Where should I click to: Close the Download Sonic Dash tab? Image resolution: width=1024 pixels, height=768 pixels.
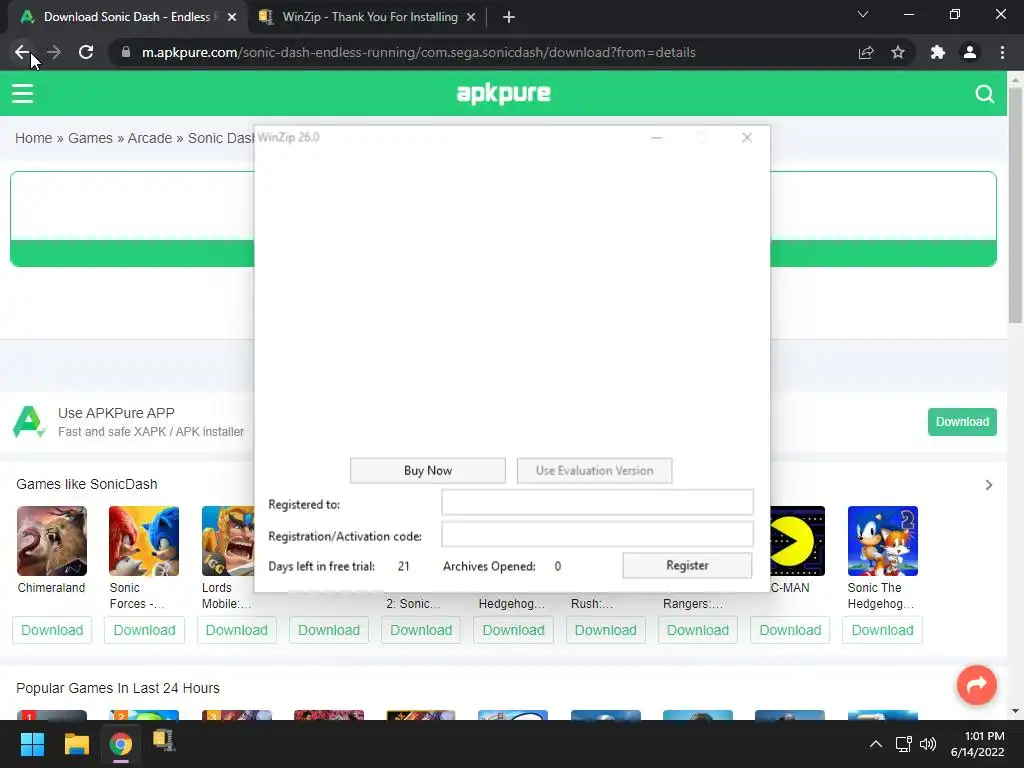pyautogui.click(x=232, y=17)
